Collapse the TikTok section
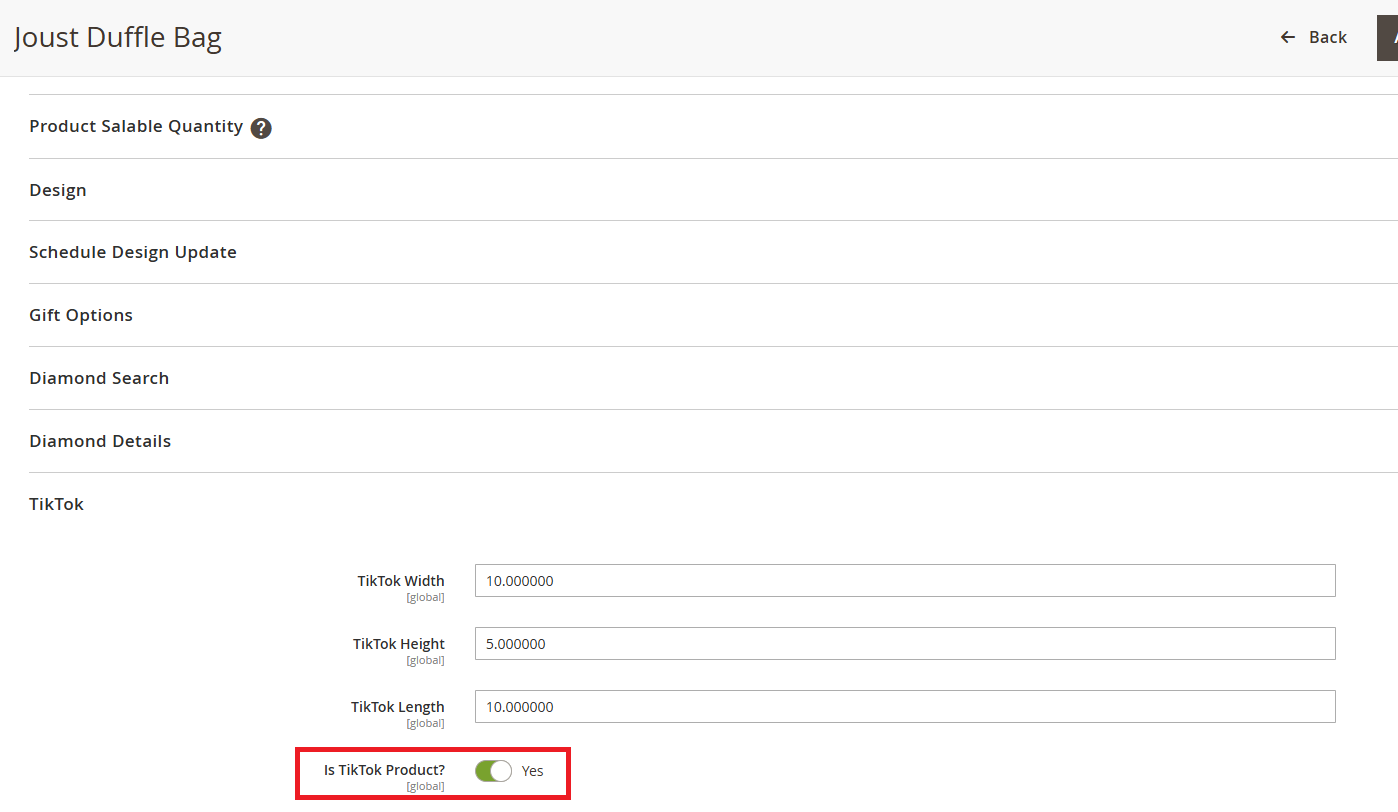The height and width of the screenshot is (812, 1398). pos(57,504)
